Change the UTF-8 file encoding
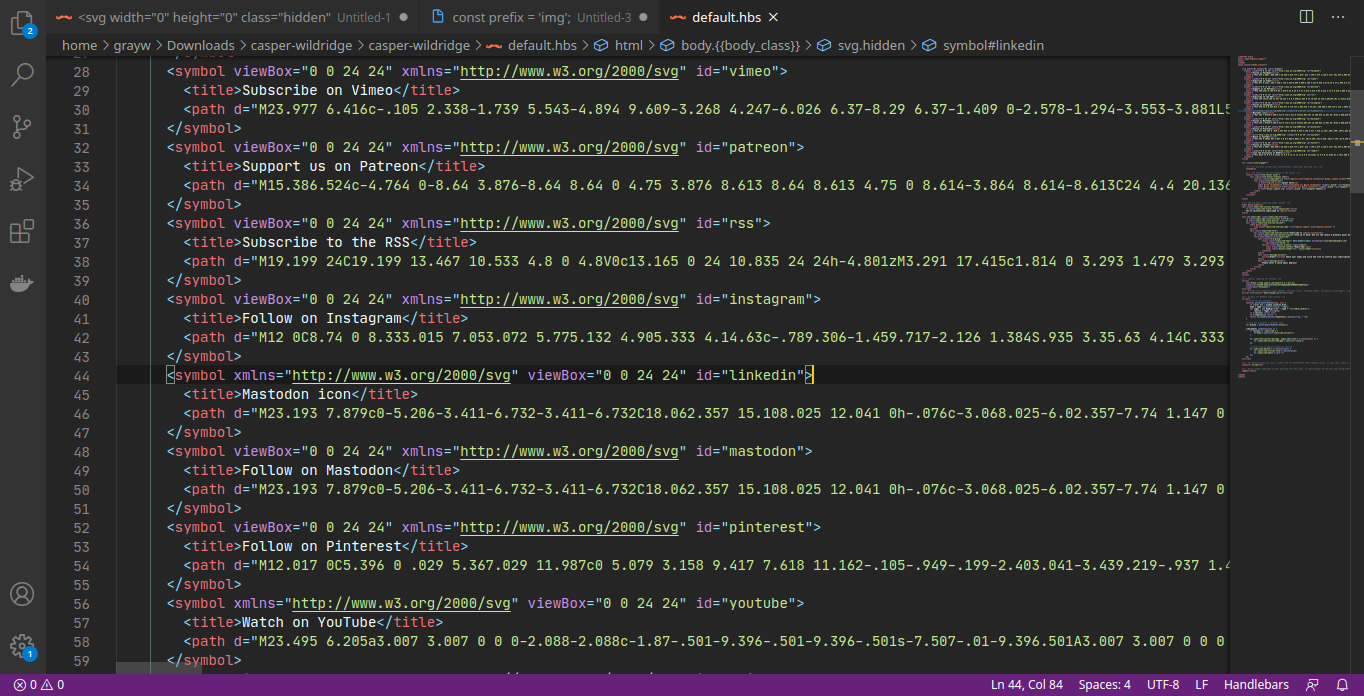Viewport: 1364px width, 696px height. (1163, 685)
